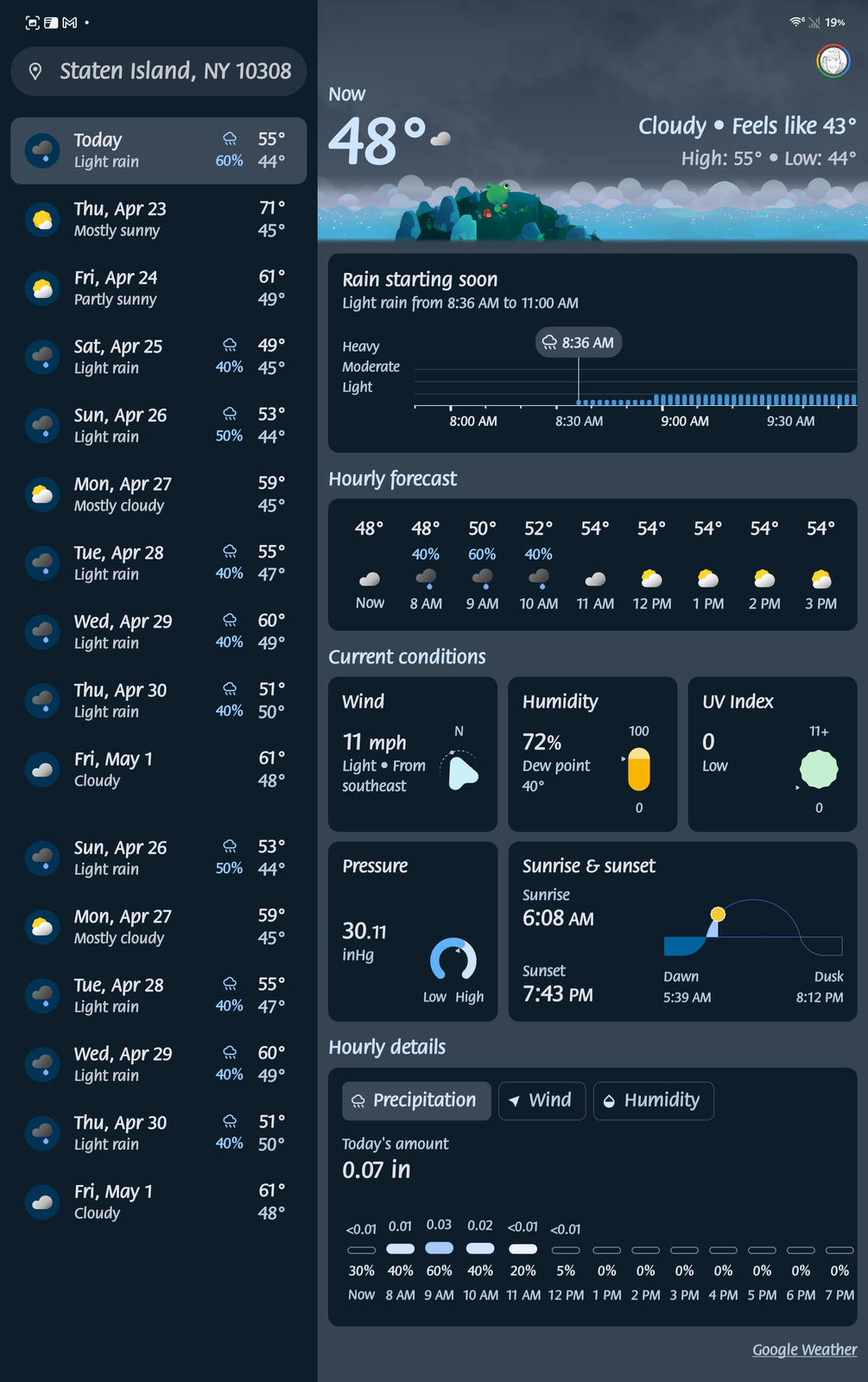Select the Fri, Apr 24 forecast row
The image size is (868, 1382).
(158, 288)
